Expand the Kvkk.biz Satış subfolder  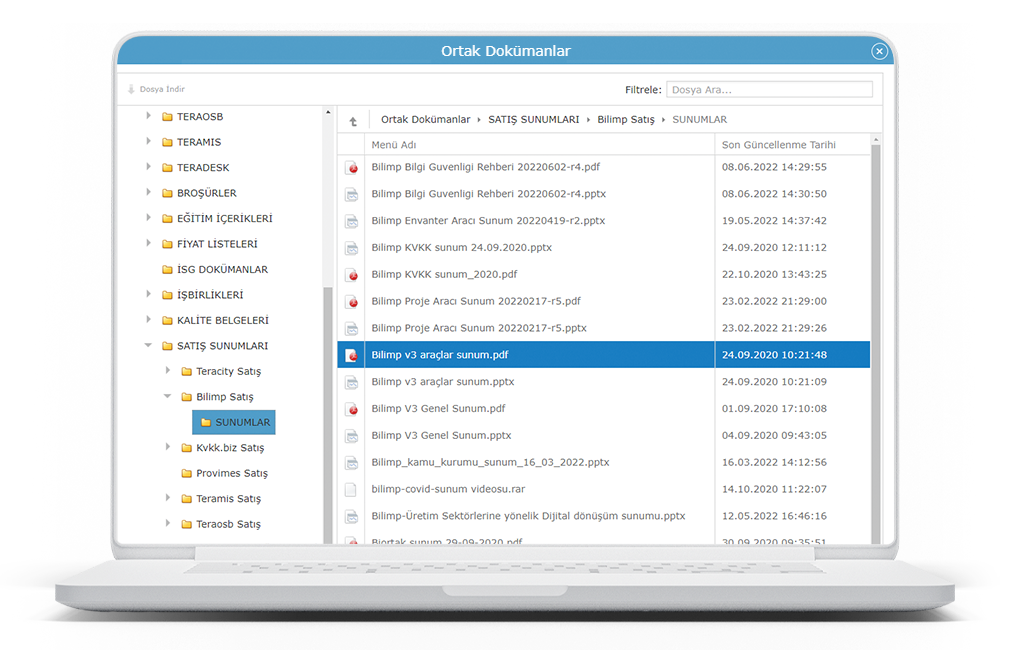tap(168, 447)
